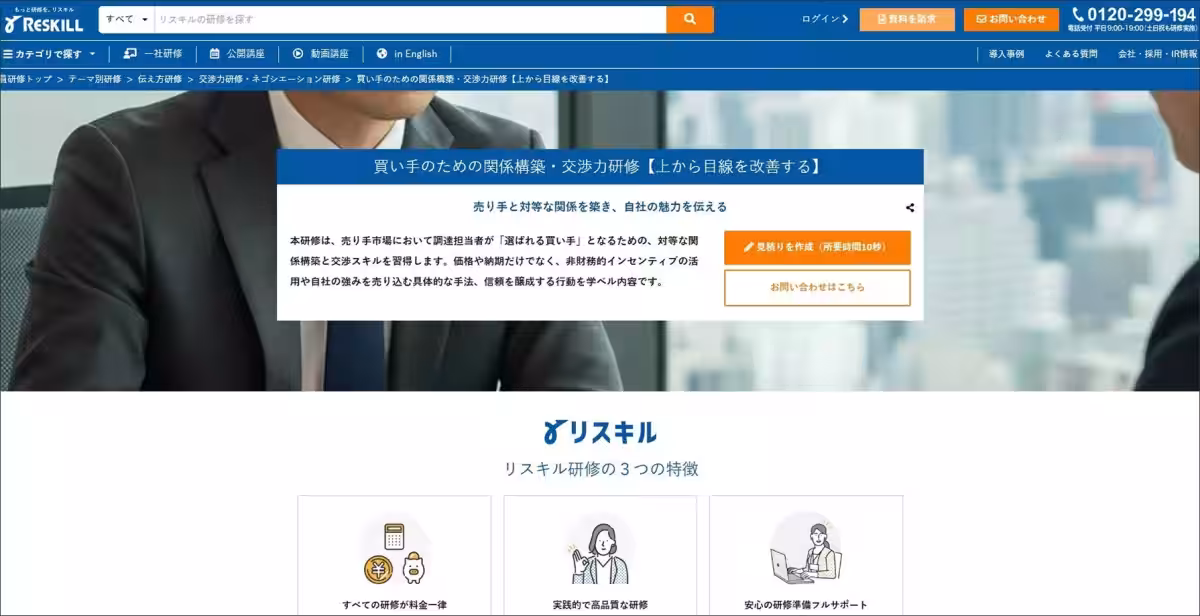Click the phone icon beside 0120-299-194

click(x=1077, y=16)
